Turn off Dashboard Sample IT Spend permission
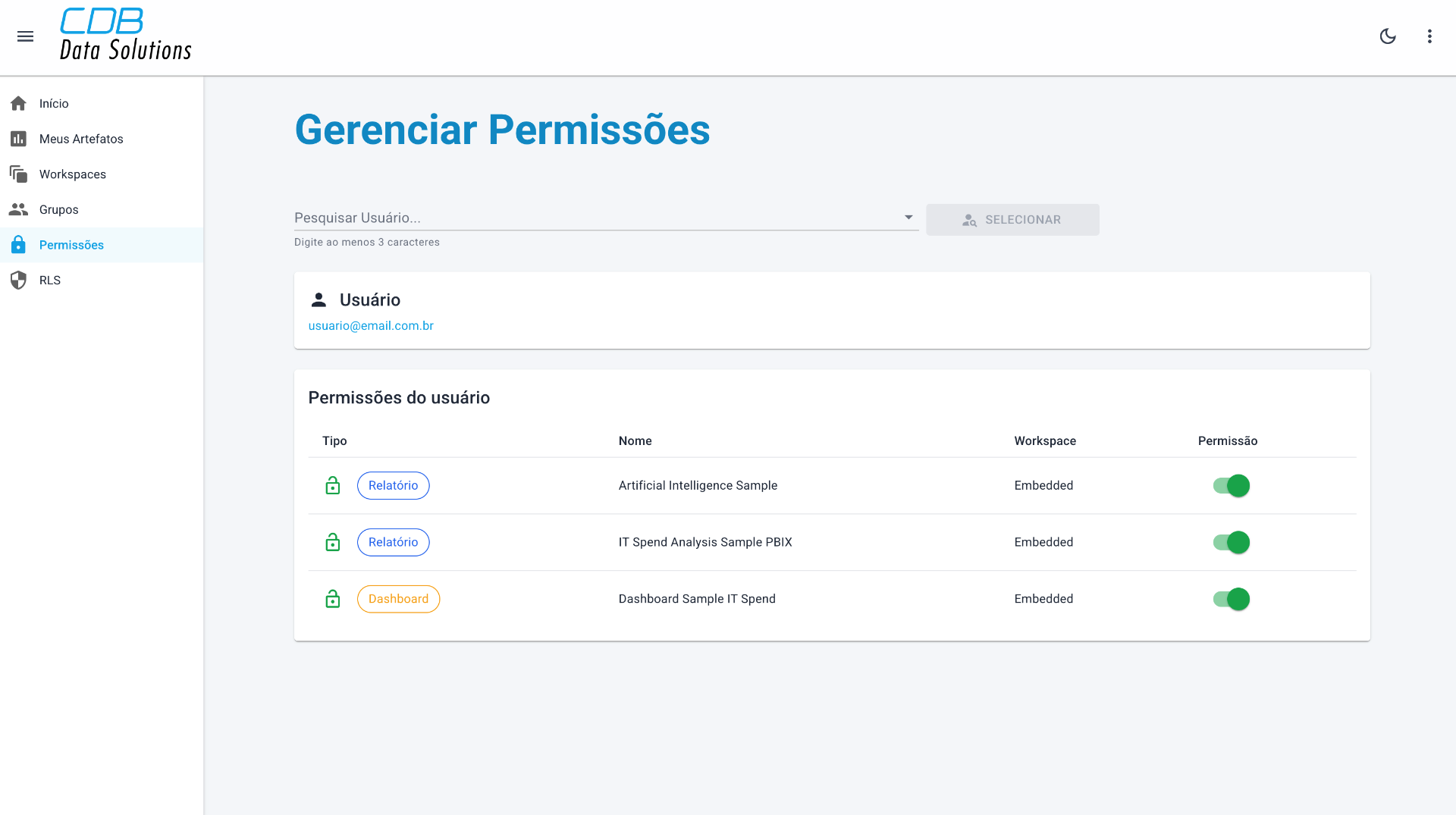The height and width of the screenshot is (815, 1456). tap(1231, 599)
